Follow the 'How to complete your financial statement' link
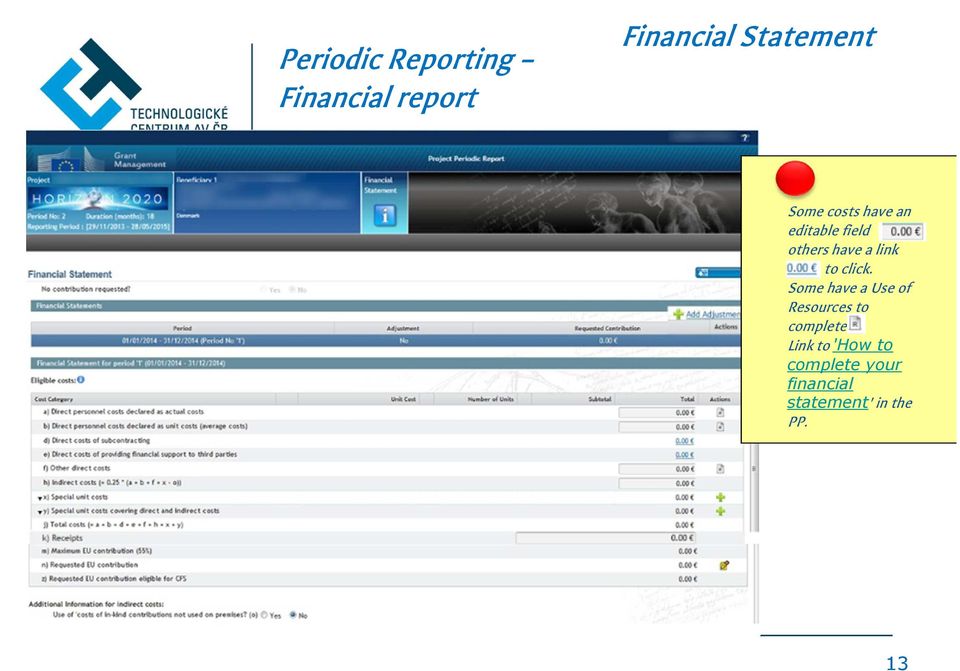This screenshot has width=960, height=671. pyautogui.click(x=844, y=373)
